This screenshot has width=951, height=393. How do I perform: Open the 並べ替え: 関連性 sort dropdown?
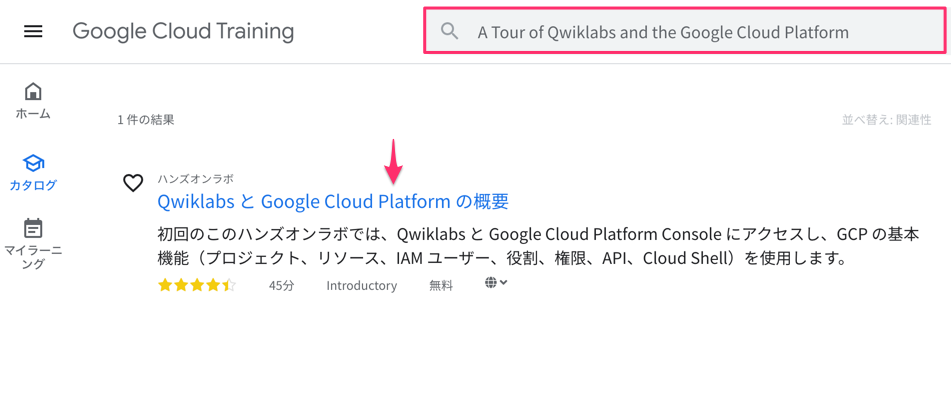point(886,119)
